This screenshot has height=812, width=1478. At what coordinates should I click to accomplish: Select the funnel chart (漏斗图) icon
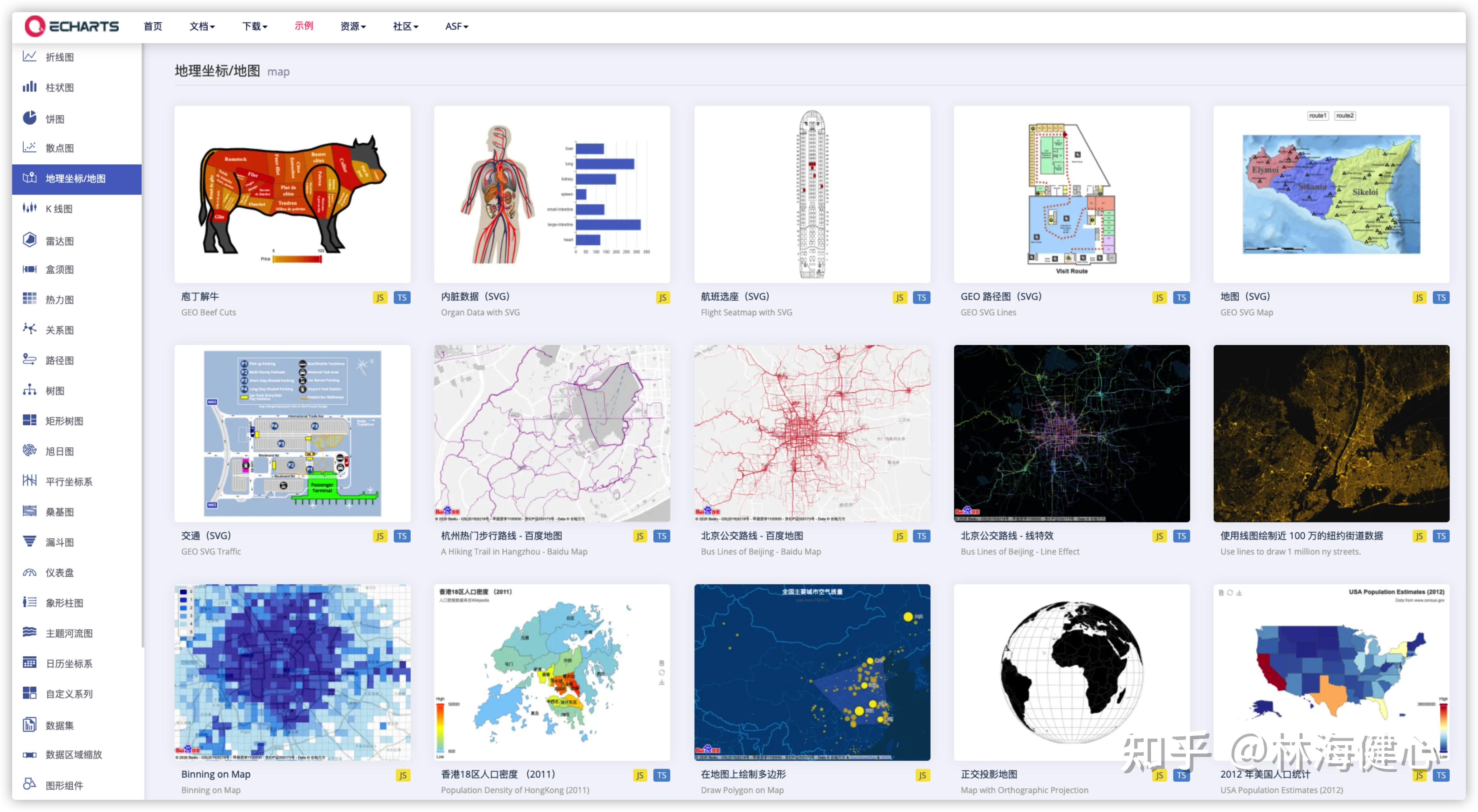[x=30, y=541]
